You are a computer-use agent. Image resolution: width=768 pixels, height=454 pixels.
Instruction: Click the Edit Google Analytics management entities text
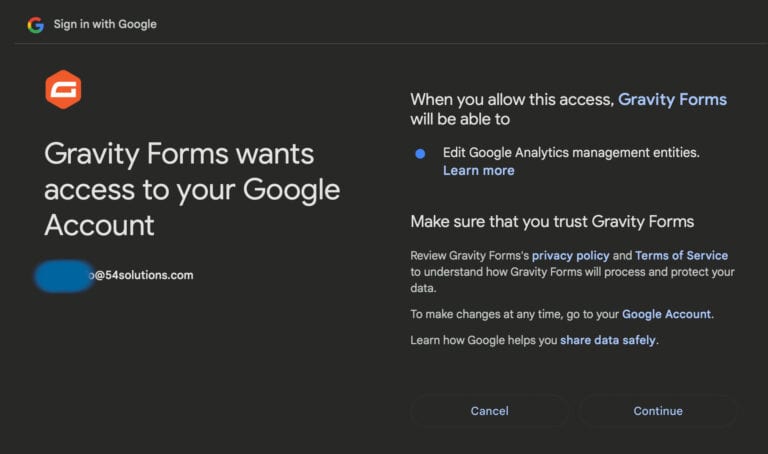pos(571,152)
